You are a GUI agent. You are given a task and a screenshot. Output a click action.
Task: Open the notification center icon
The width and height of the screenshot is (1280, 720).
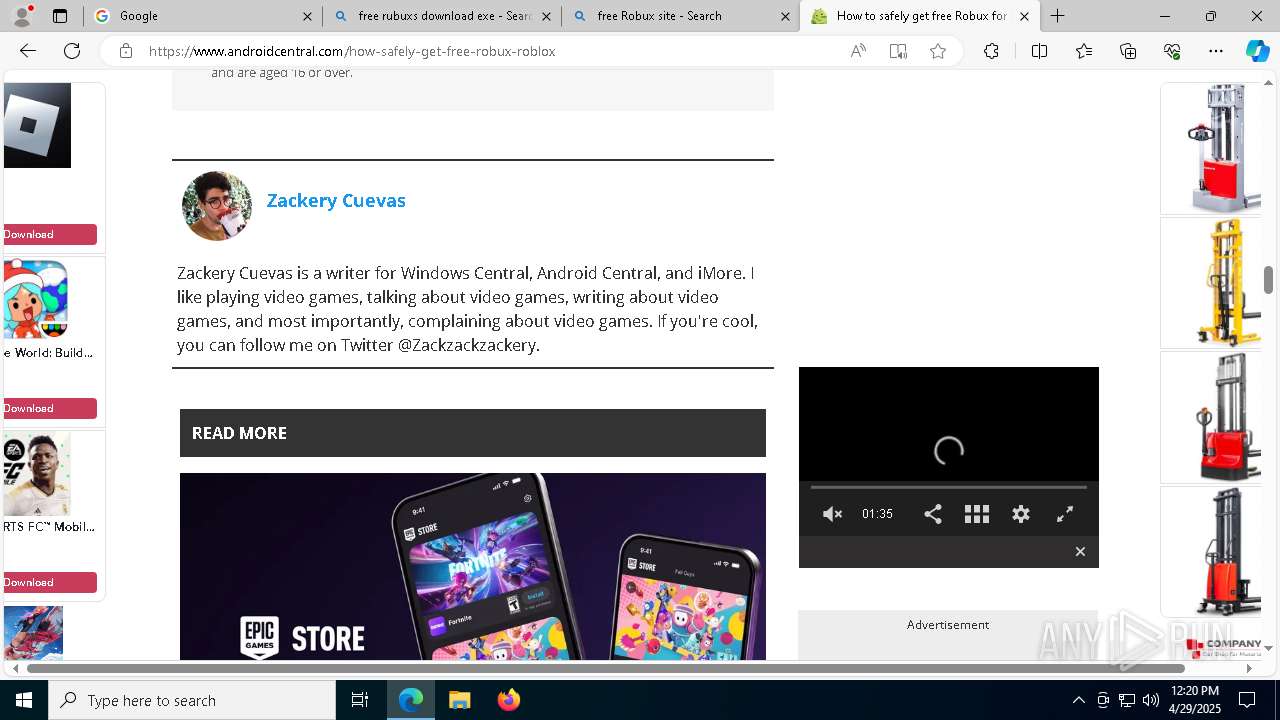(1247, 700)
